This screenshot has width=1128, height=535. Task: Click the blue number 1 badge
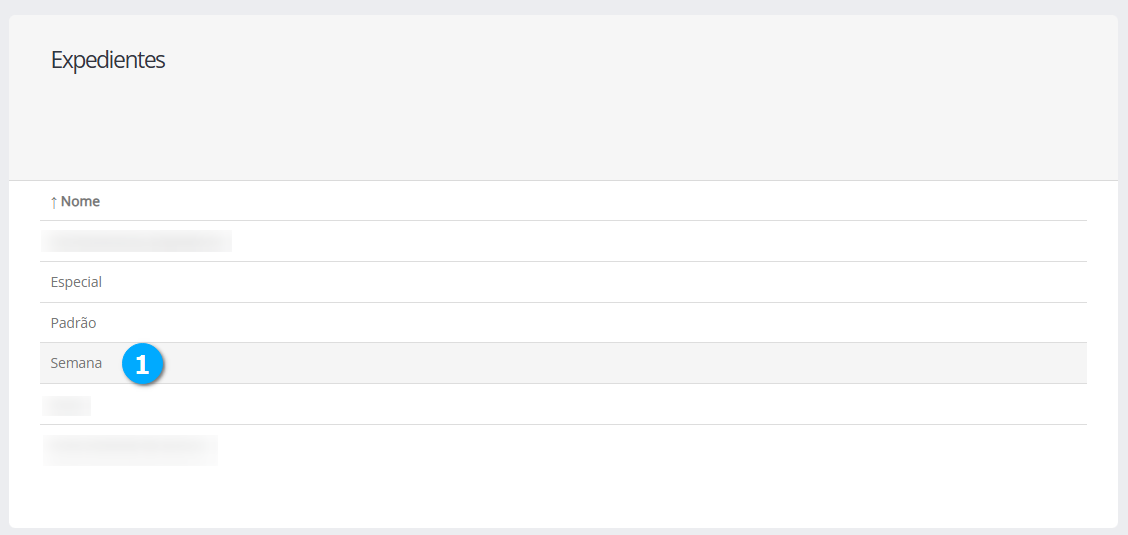click(142, 365)
